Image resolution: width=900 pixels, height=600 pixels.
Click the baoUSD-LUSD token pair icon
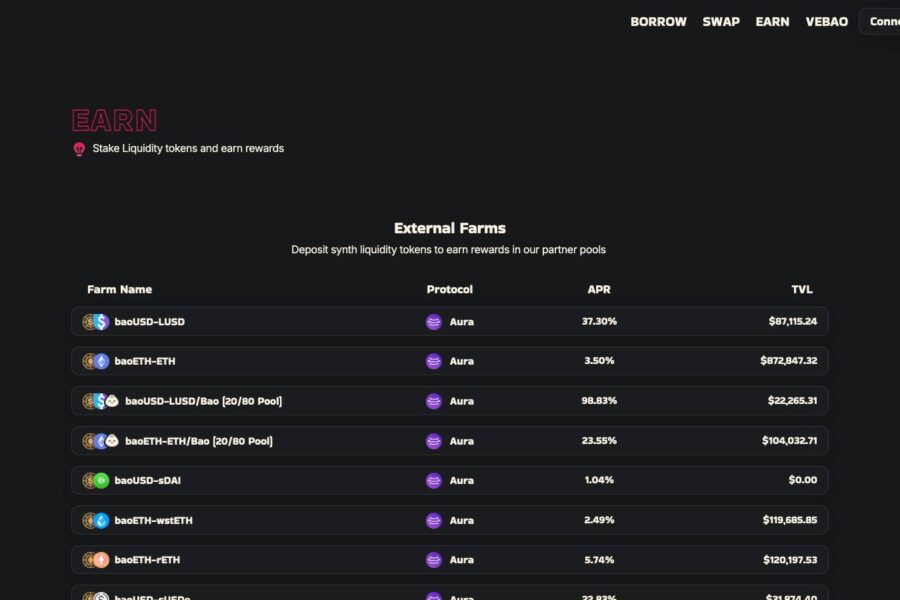click(95, 322)
